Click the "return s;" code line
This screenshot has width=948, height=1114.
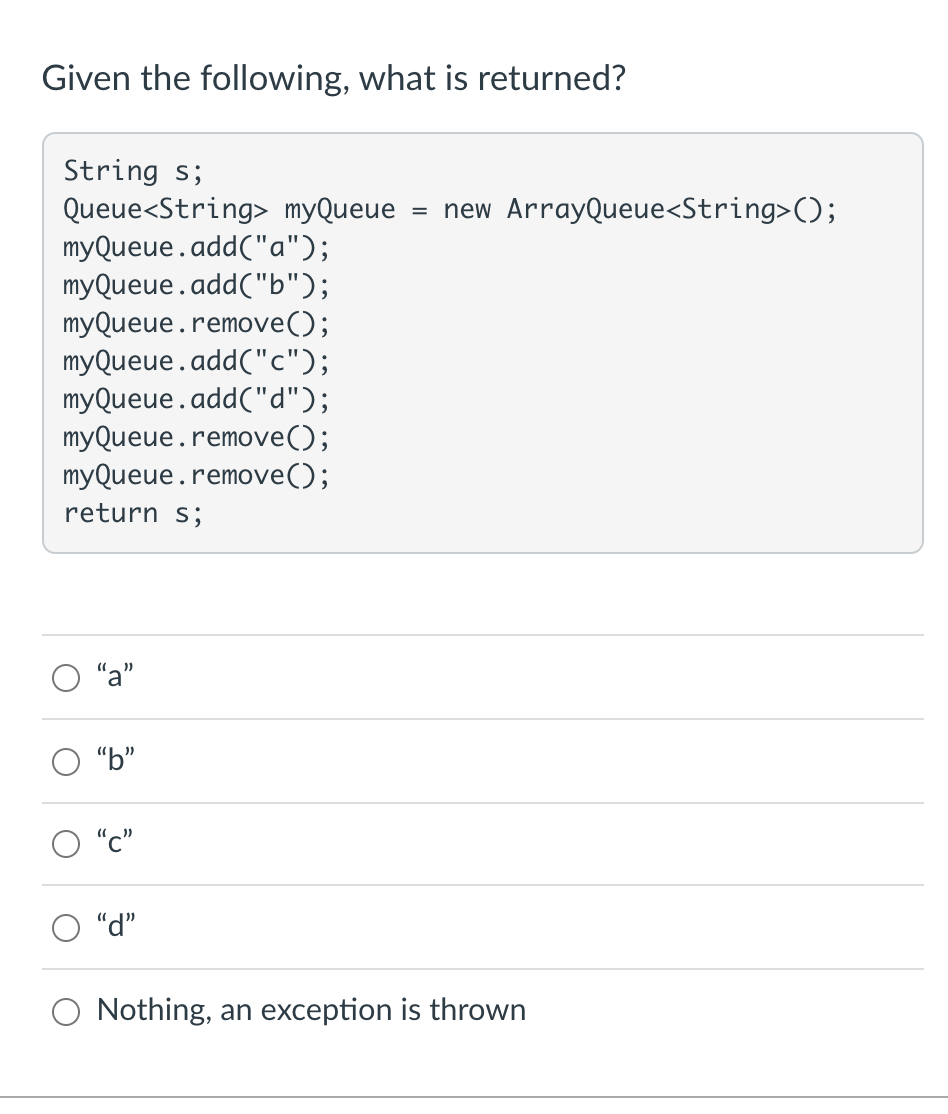point(133,513)
